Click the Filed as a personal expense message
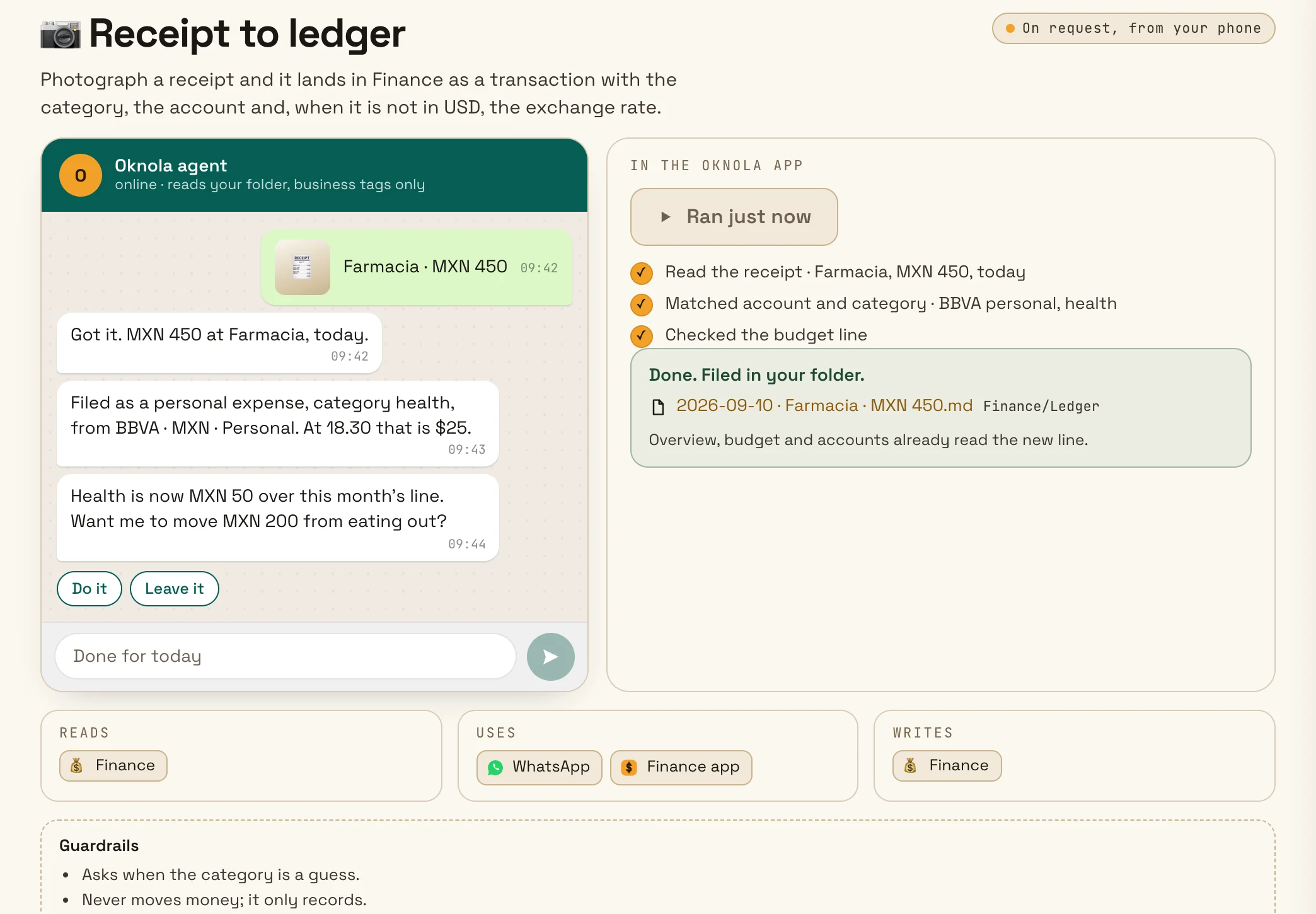This screenshot has width=1316, height=914. click(278, 424)
